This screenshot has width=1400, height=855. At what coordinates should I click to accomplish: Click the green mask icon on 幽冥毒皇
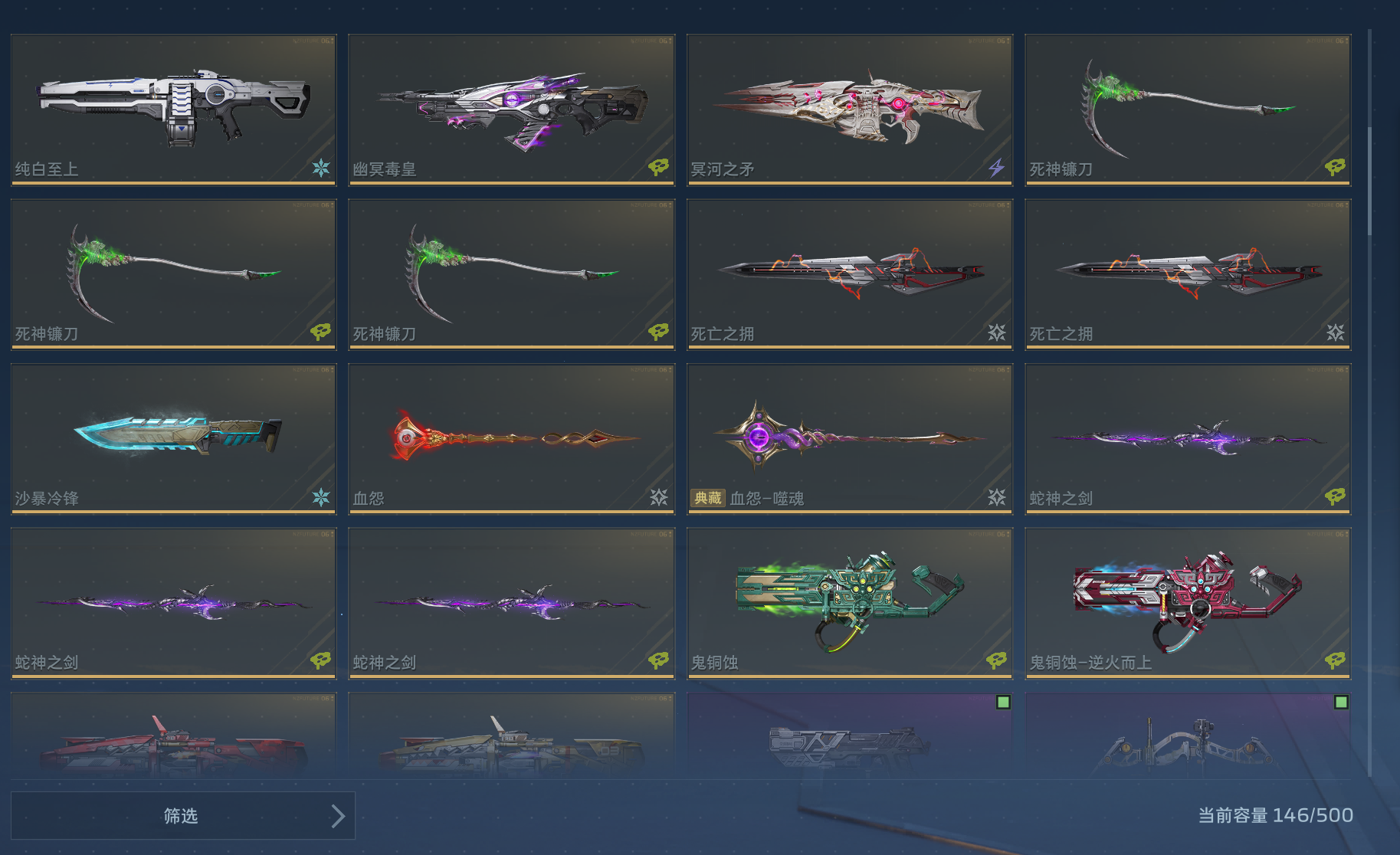point(658,167)
